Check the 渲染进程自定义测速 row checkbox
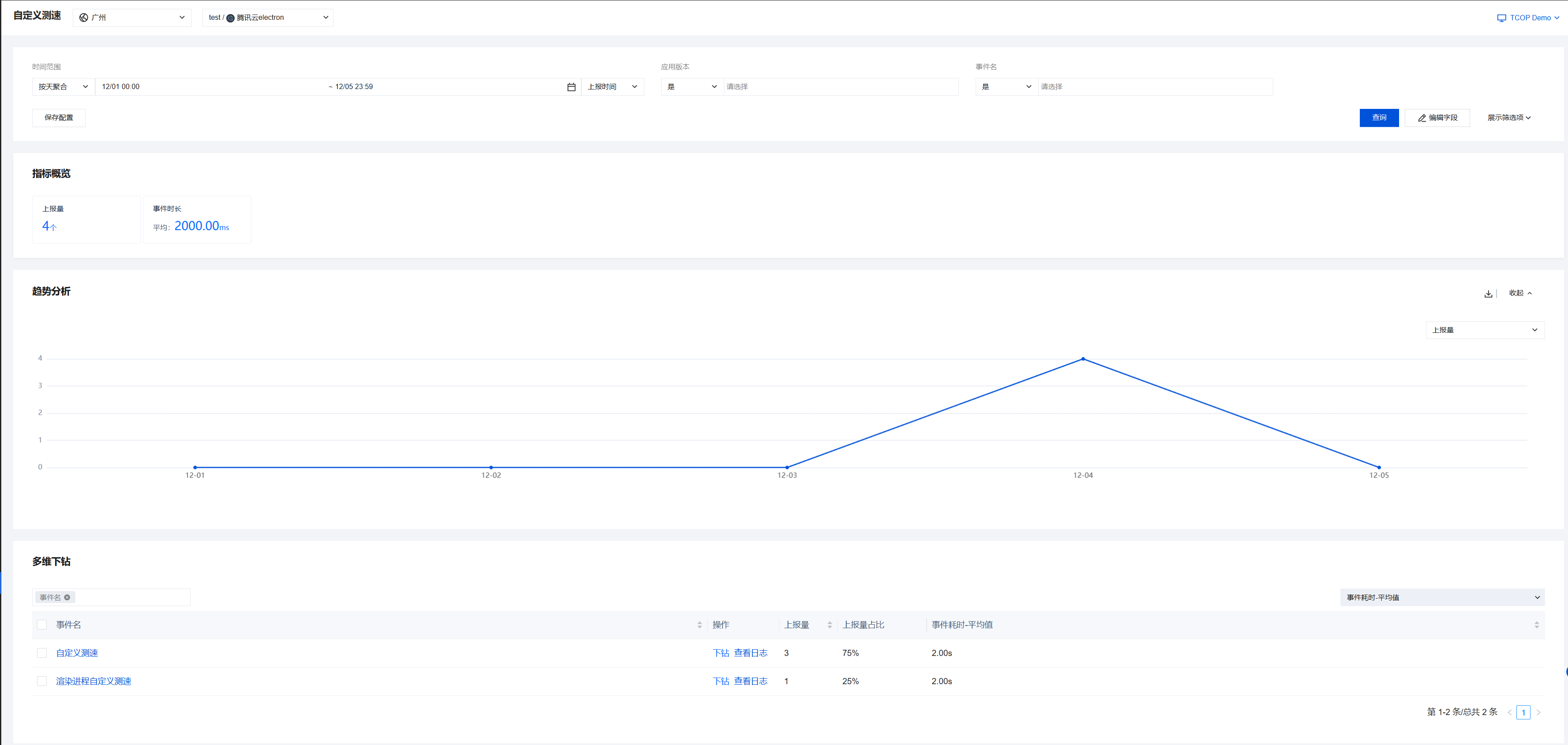Viewport: 1568px width, 745px height. click(42, 681)
